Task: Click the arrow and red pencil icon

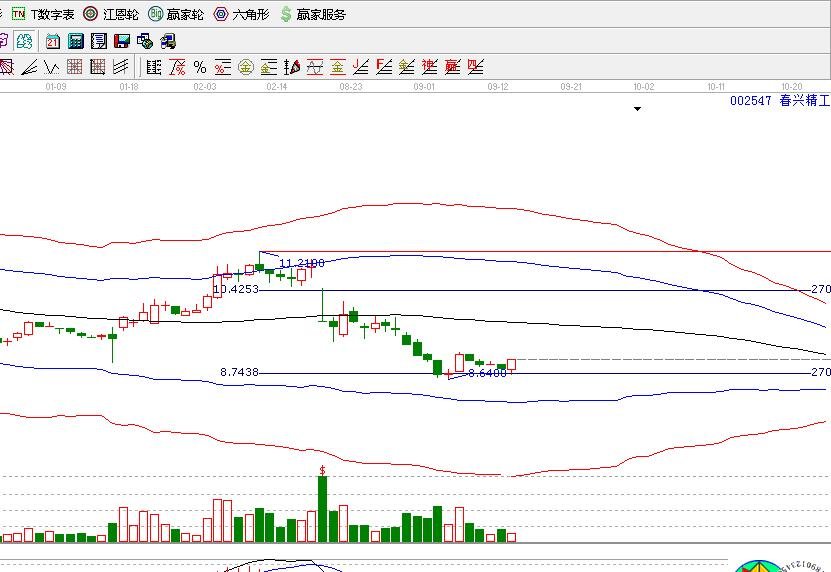Action: click(x=292, y=67)
